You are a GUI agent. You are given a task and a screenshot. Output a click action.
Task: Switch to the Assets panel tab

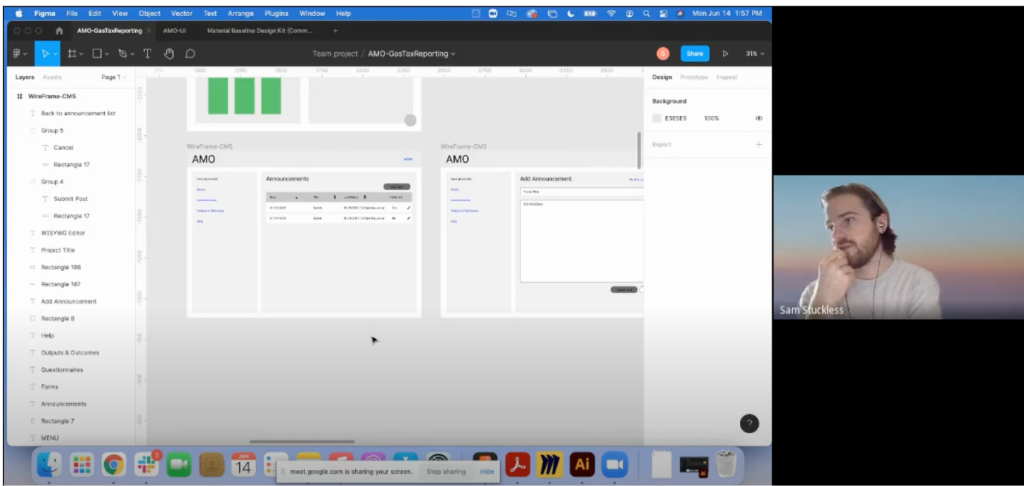52,77
